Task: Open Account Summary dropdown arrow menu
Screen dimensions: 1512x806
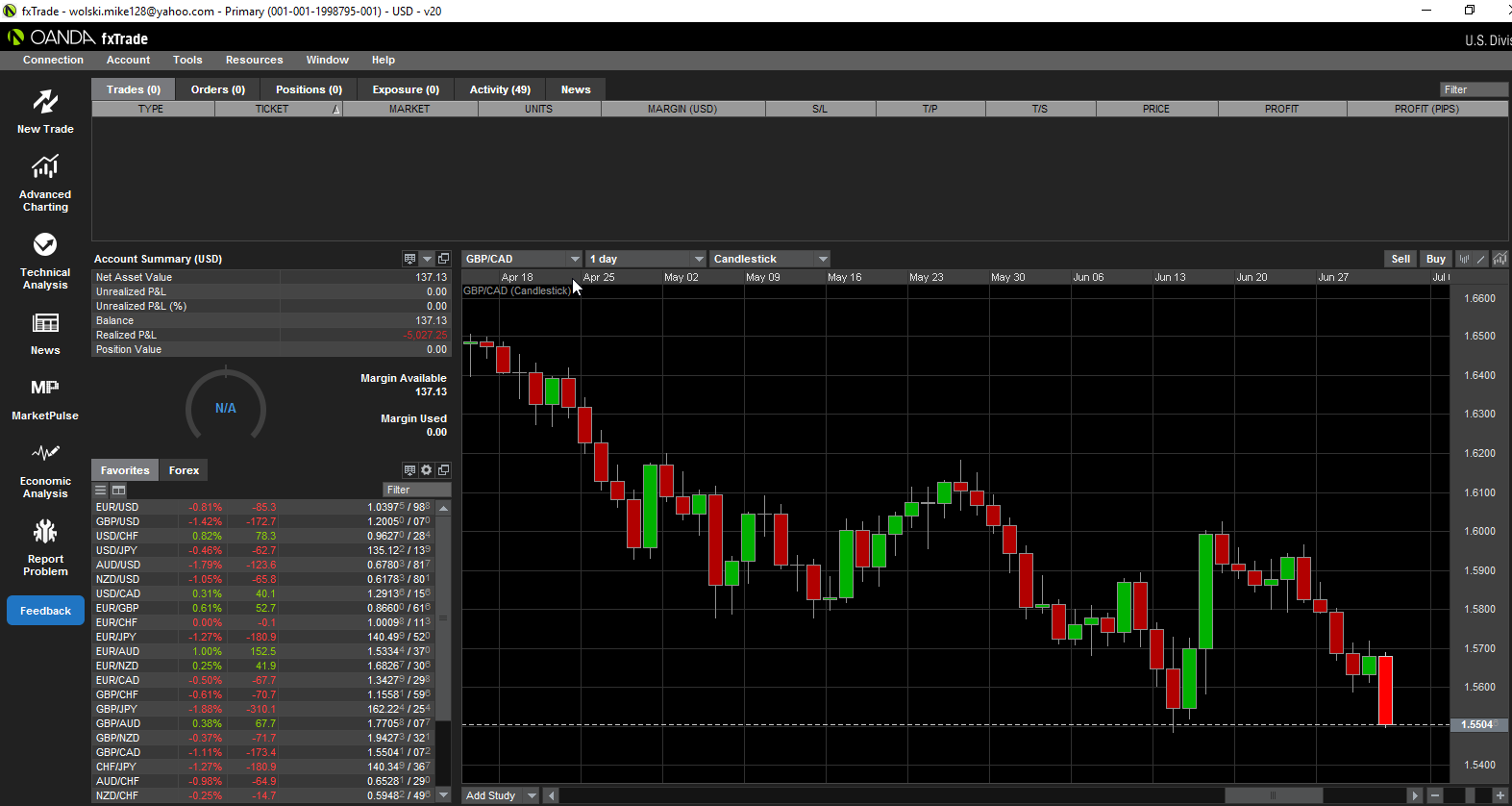Action: point(427,259)
